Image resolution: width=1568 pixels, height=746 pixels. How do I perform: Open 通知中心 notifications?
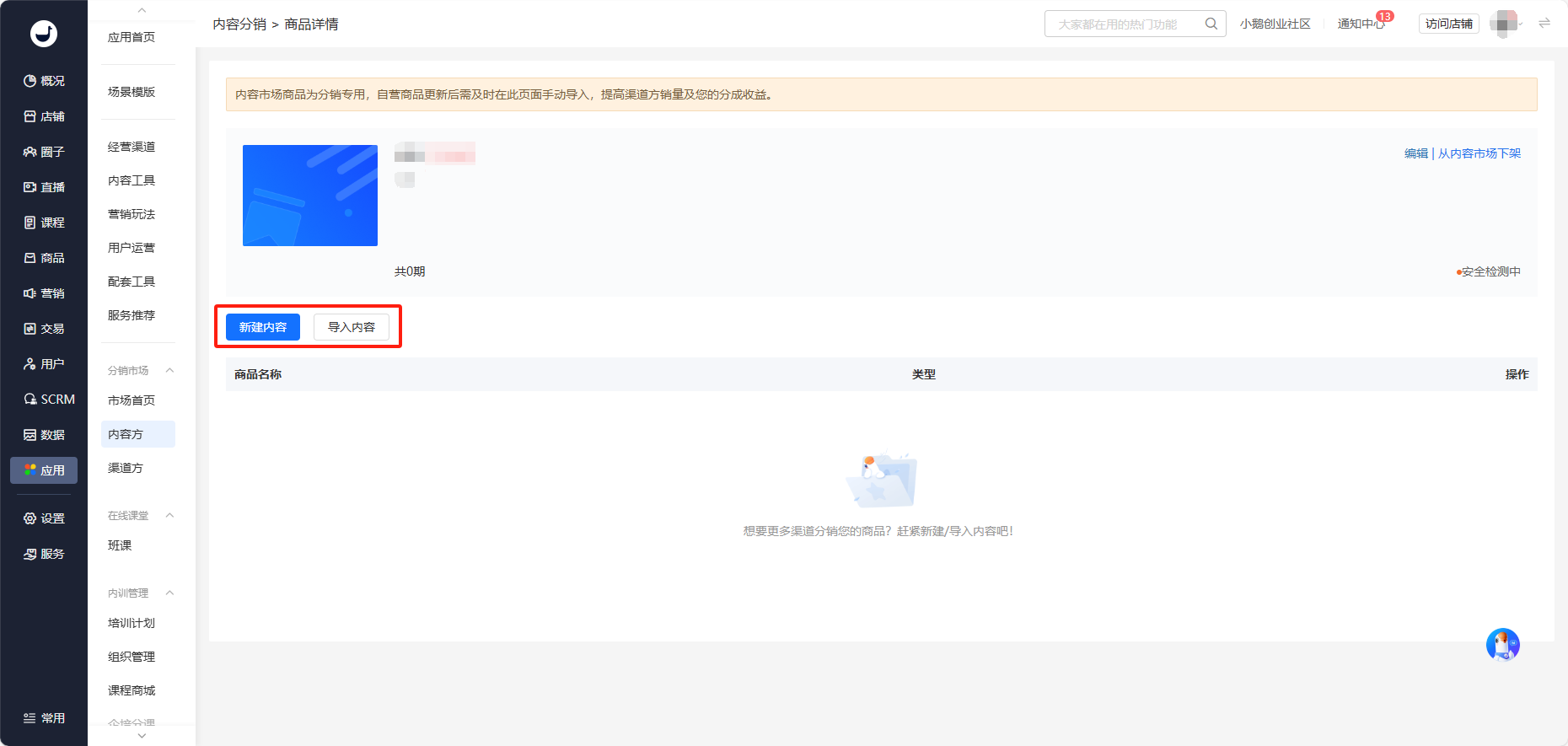[1361, 24]
